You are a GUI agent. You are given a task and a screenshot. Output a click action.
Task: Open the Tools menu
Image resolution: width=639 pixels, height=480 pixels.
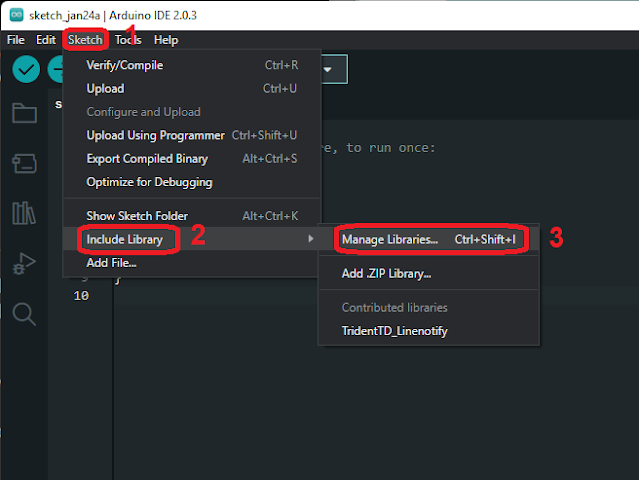128,40
